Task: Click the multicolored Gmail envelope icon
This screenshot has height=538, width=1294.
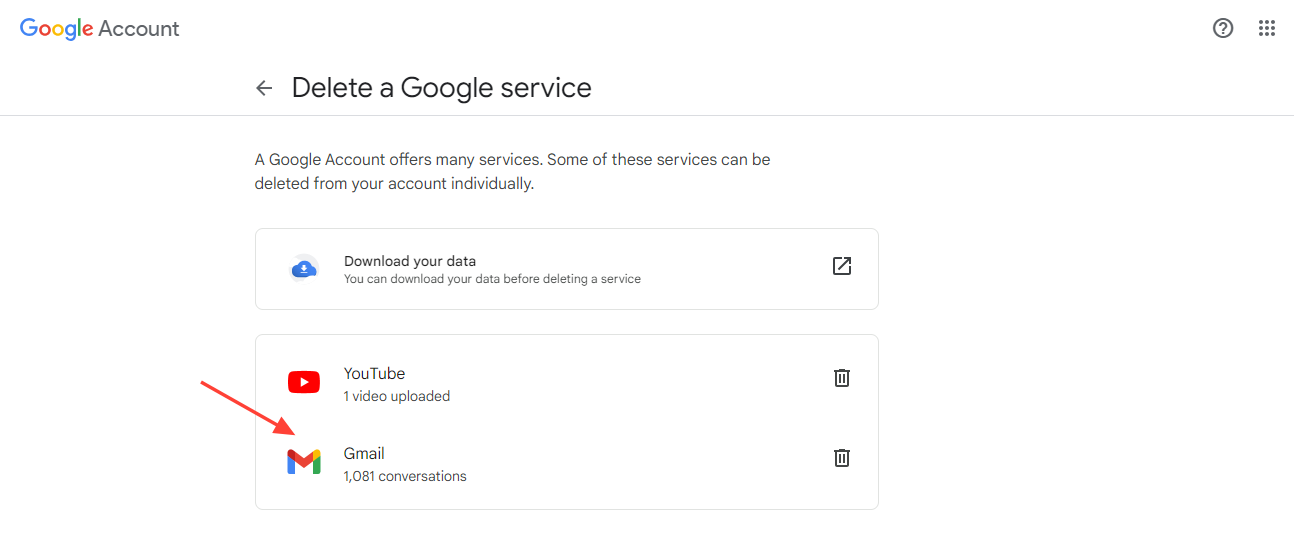Action: point(304,462)
